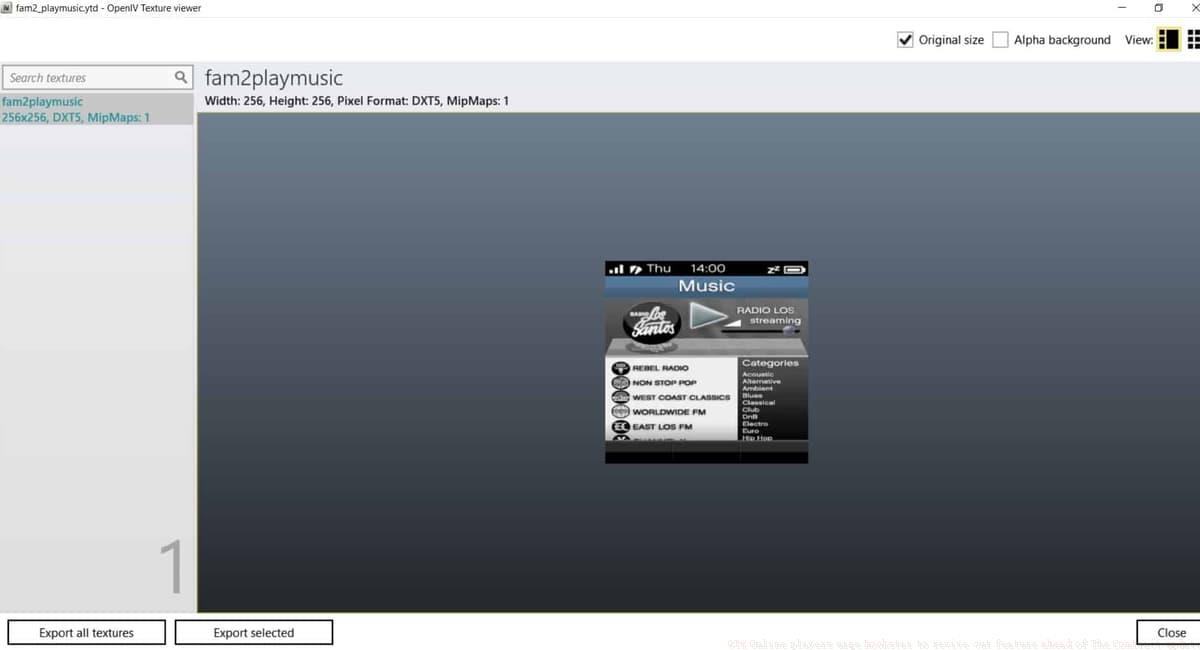The width and height of the screenshot is (1200, 650).
Task: Maximize the OpenIV Texture viewer window
Action: [1158, 8]
